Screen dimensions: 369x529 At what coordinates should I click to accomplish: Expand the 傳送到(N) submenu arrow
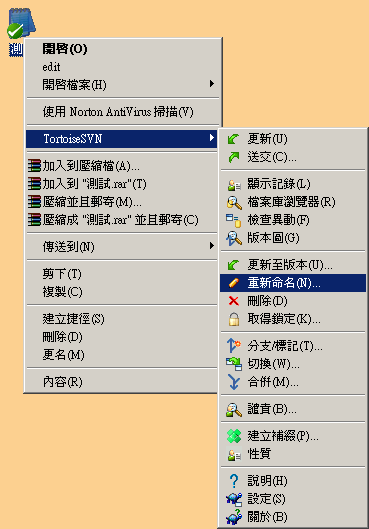click(x=211, y=246)
